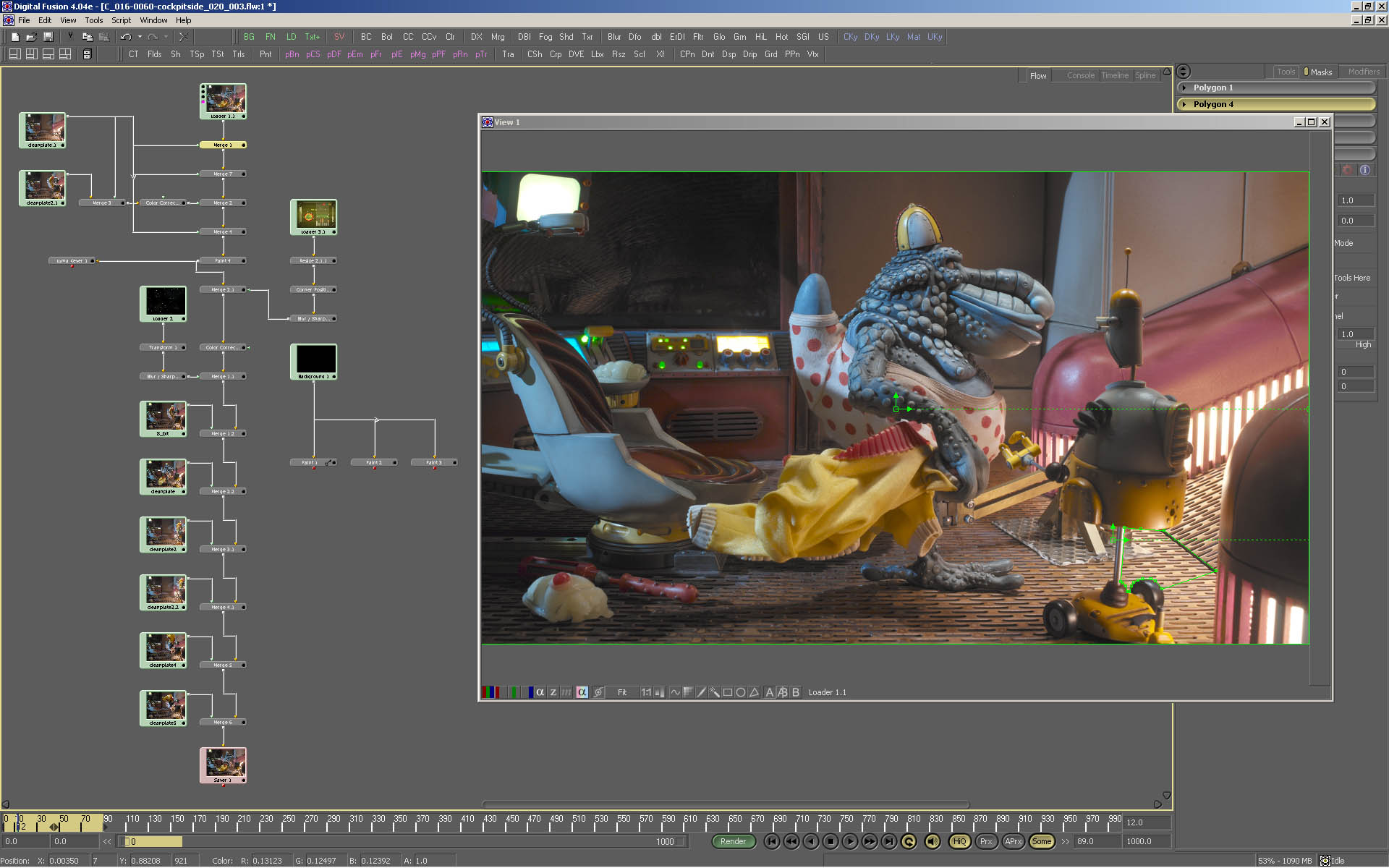The image size is (1389, 868).
Task: Click the Flow horizontal scrollbar
Action: pos(726,804)
